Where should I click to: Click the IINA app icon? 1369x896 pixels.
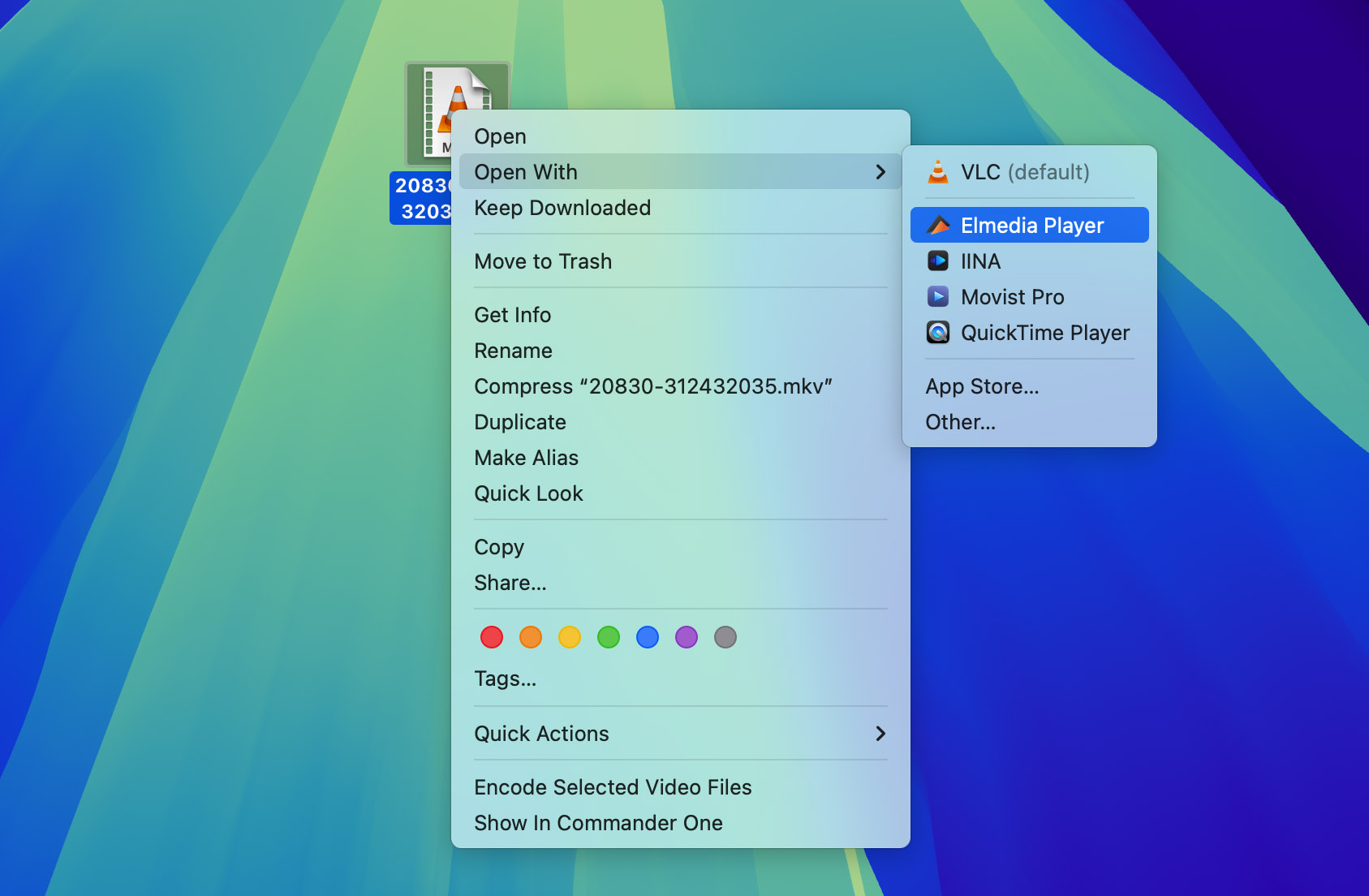[x=938, y=261]
